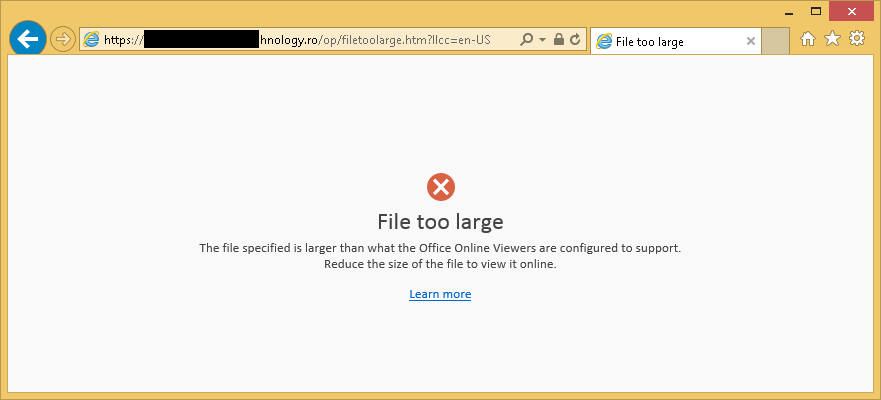Select the File too large tab

click(675, 42)
